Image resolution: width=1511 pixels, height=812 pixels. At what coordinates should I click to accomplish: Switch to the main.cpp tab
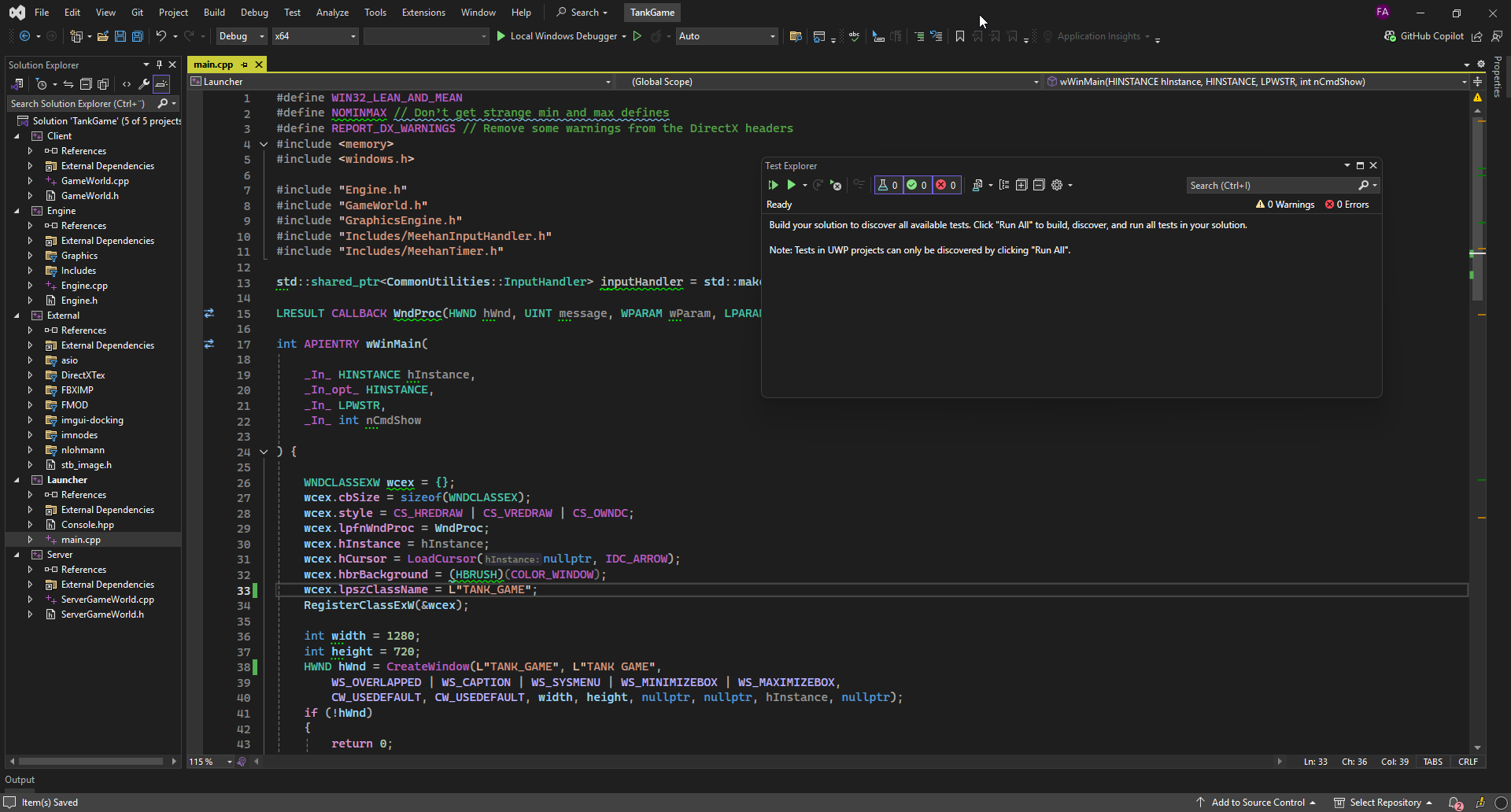coord(213,65)
